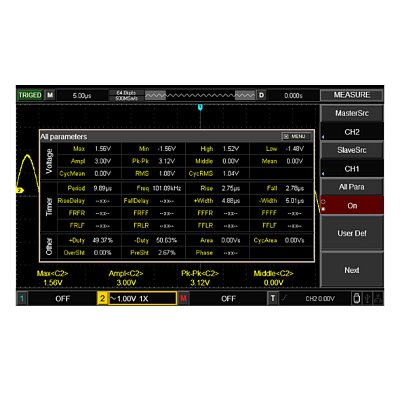The height and width of the screenshot is (400, 400).
Task: Open the MasterSrc CH2 source selector
Action: [352, 132]
